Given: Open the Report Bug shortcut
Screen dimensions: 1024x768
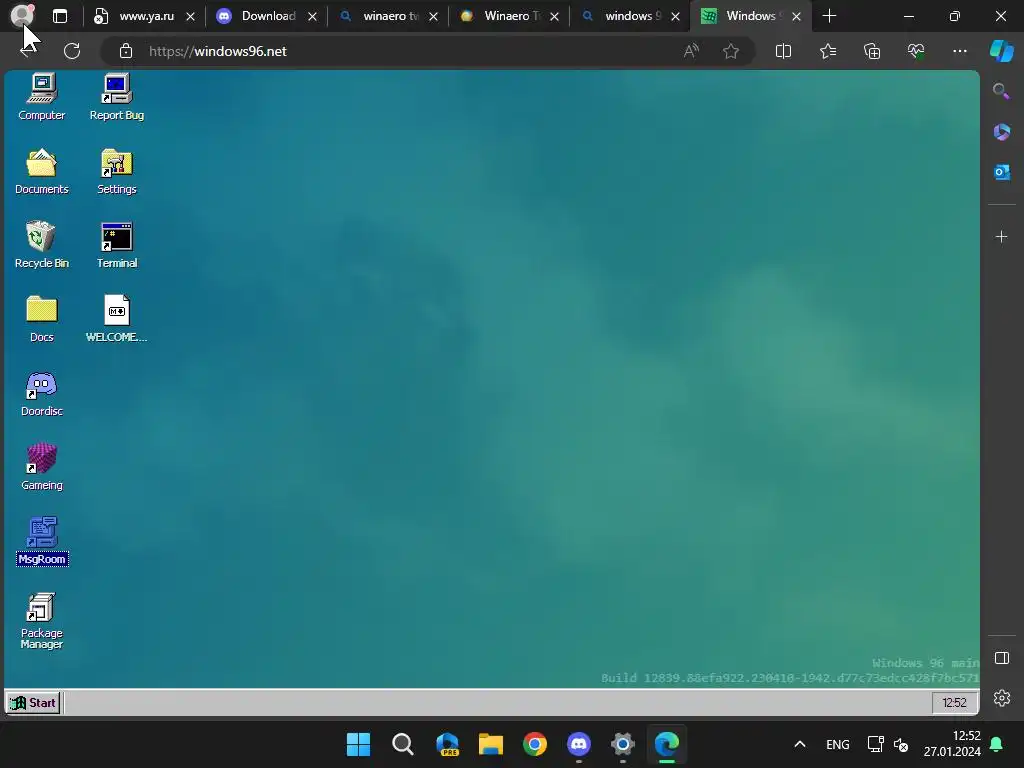Looking at the screenshot, I should [x=117, y=97].
